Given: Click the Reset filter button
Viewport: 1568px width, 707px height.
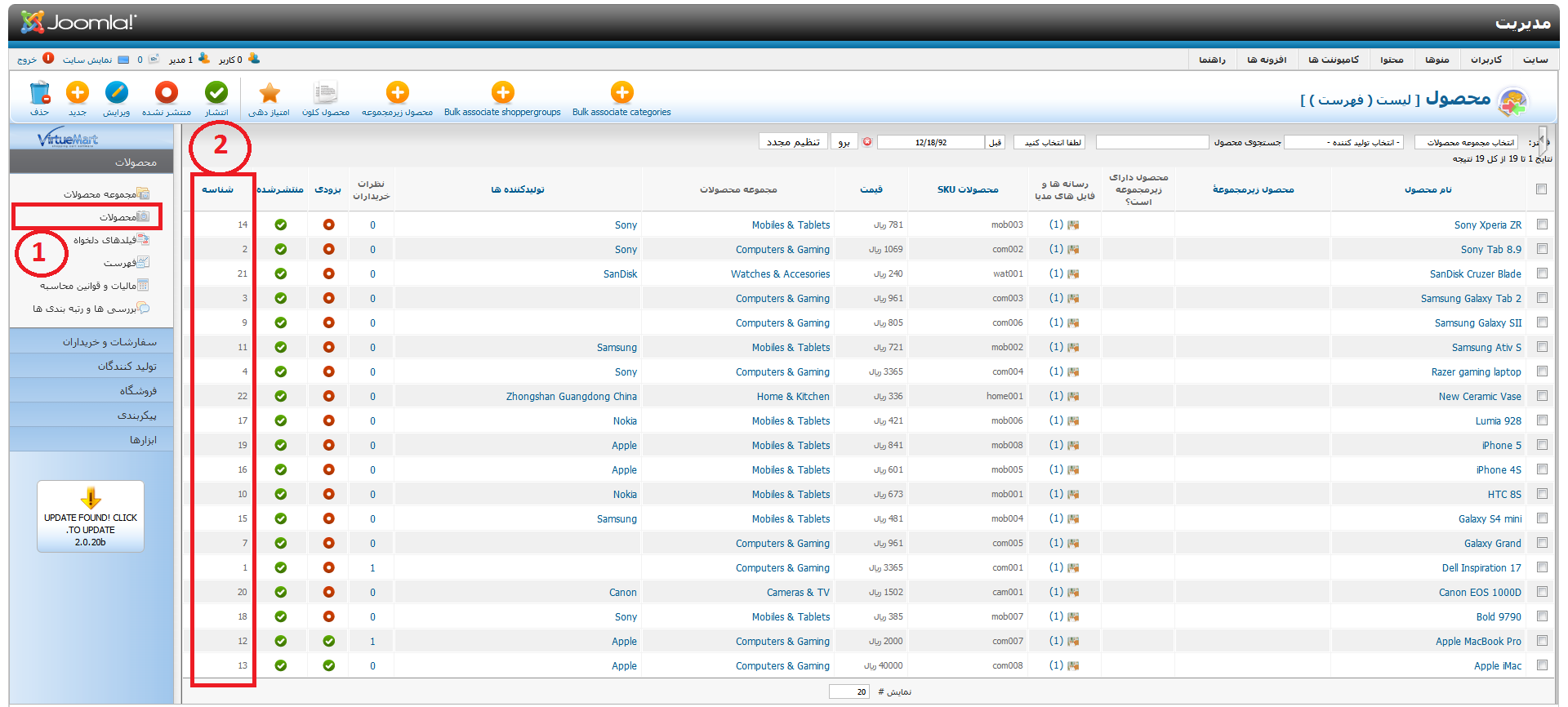Looking at the screenshot, I should 792,142.
